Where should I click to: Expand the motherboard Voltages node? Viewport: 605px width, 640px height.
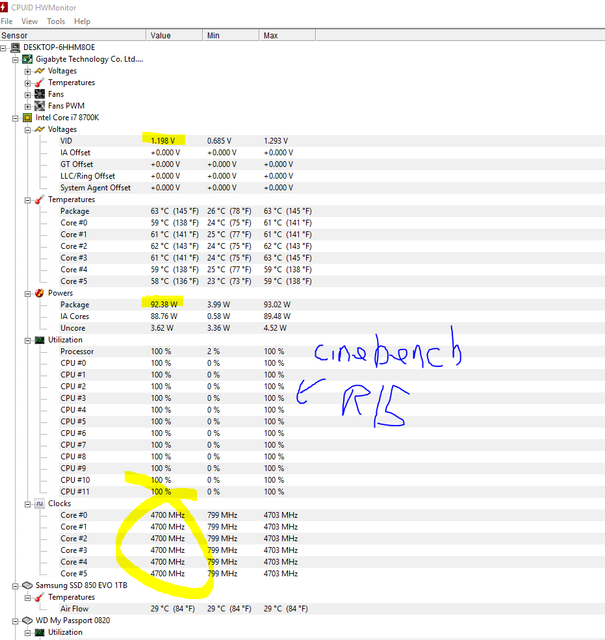(x=27, y=72)
